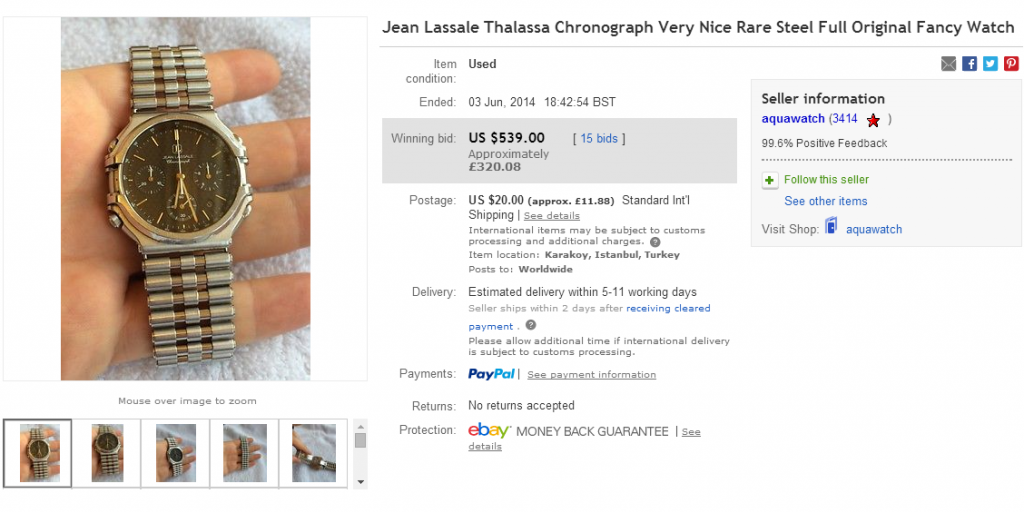The width and height of the screenshot is (1024, 512).
Task: Open See payment information link
Action: (591, 375)
